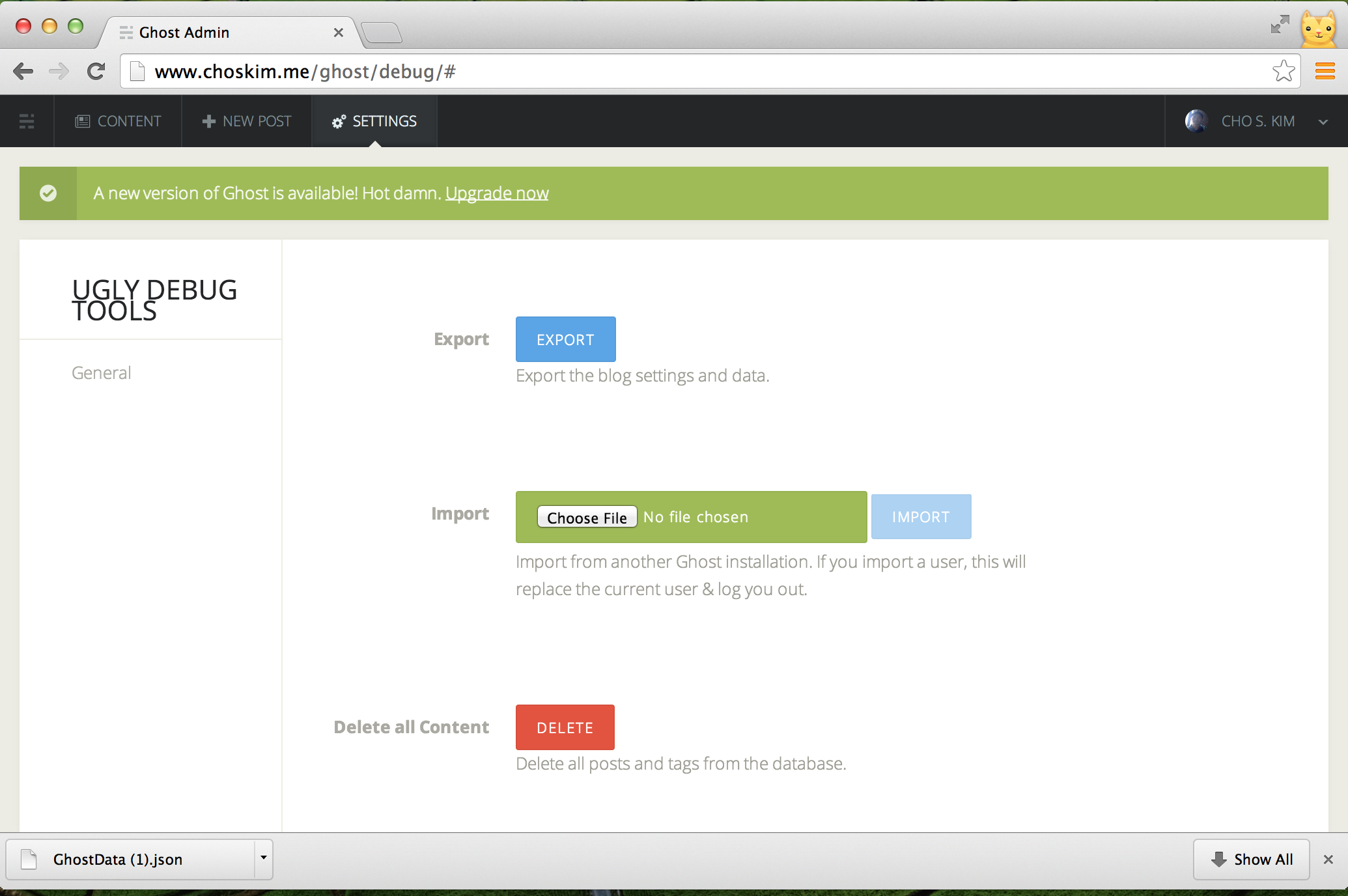The height and width of the screenshot is (896, 1348).
Task: Select the SETTINGS tab in navigation
Action: pyautogui.click(x=374, y=120)
